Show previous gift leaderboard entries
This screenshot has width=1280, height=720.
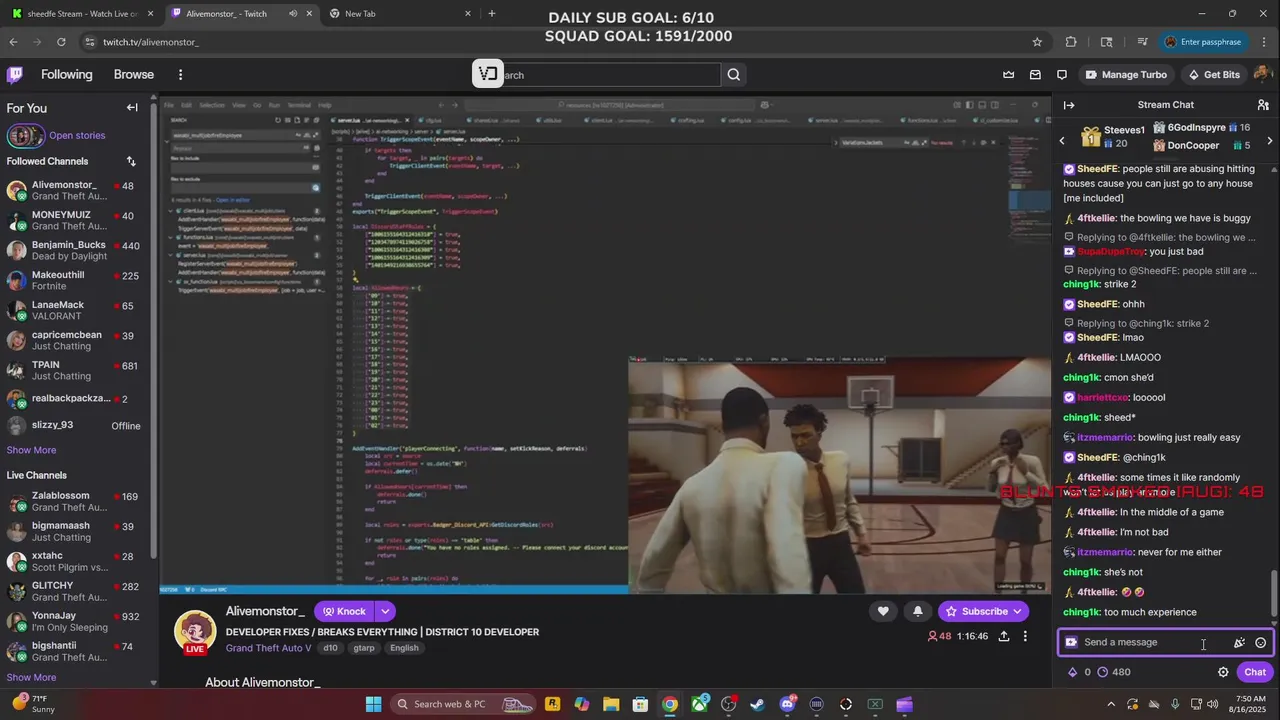1062,141
